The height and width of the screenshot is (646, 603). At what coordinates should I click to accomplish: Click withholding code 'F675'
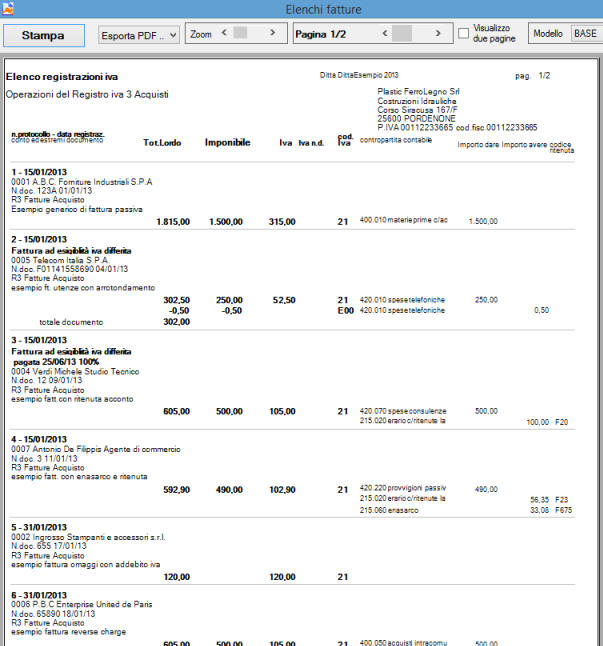click(563, 510)
